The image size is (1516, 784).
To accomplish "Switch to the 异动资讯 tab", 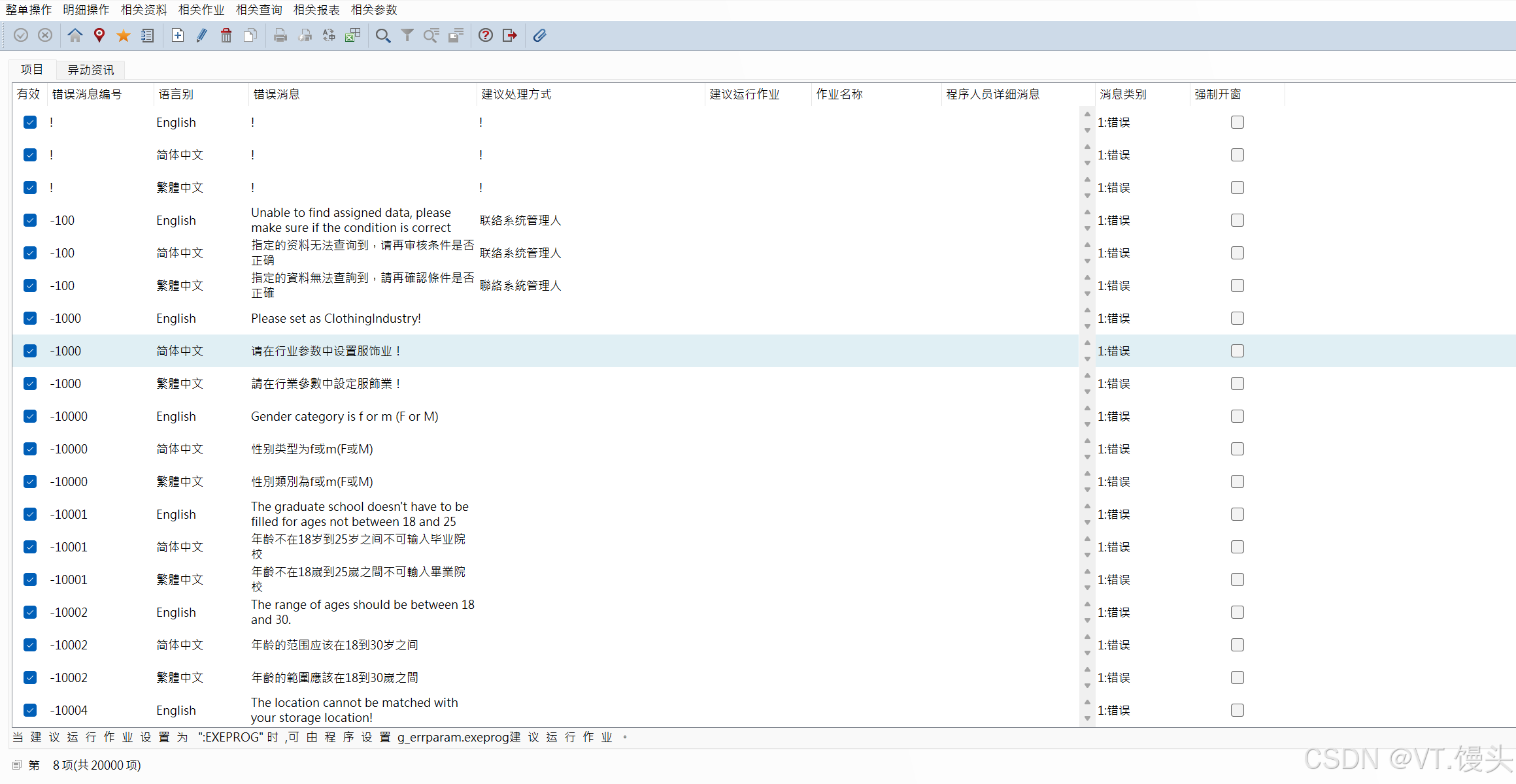I will point(90,70).
